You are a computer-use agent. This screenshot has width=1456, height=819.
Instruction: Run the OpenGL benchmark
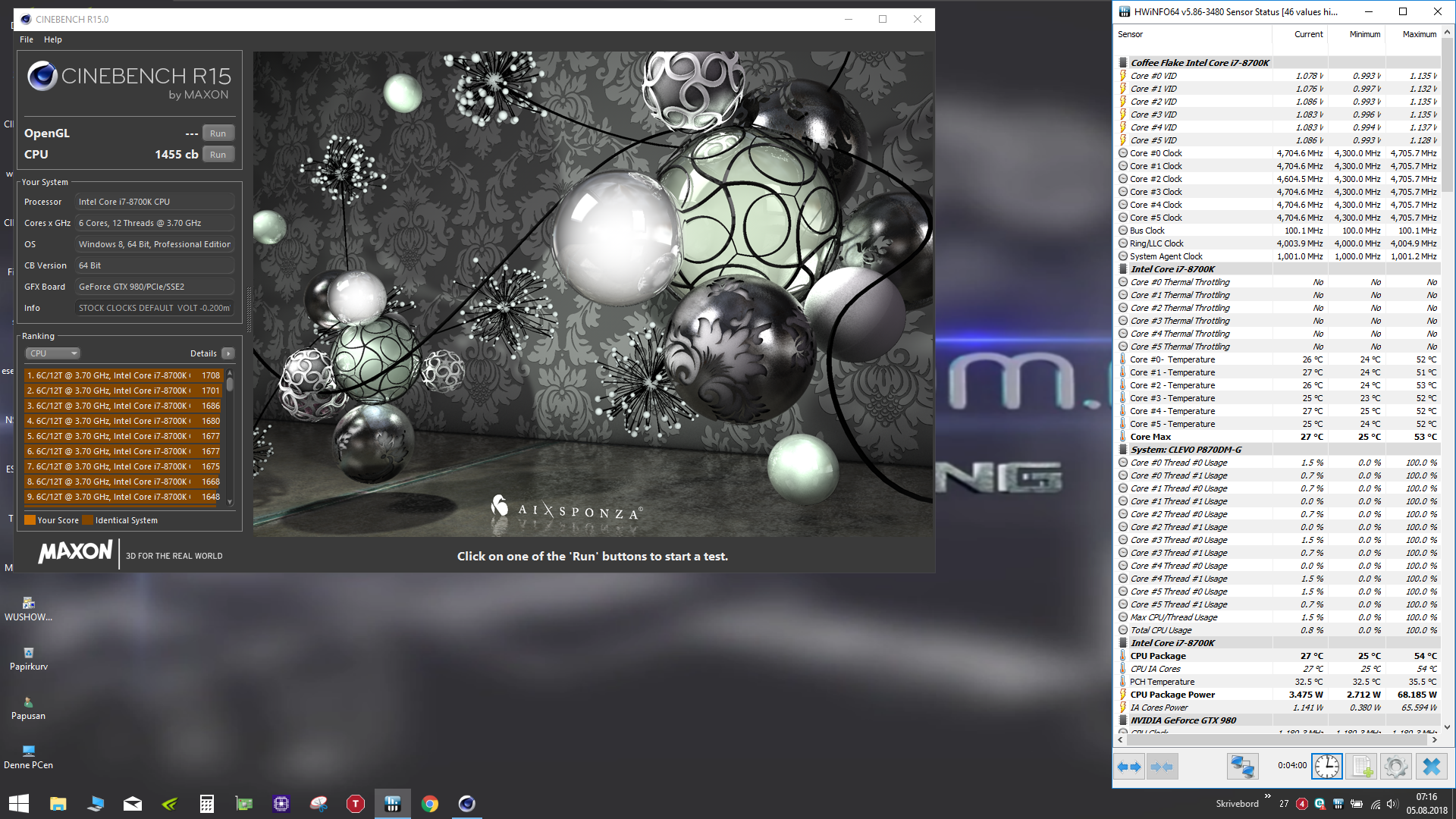[218, 133]
